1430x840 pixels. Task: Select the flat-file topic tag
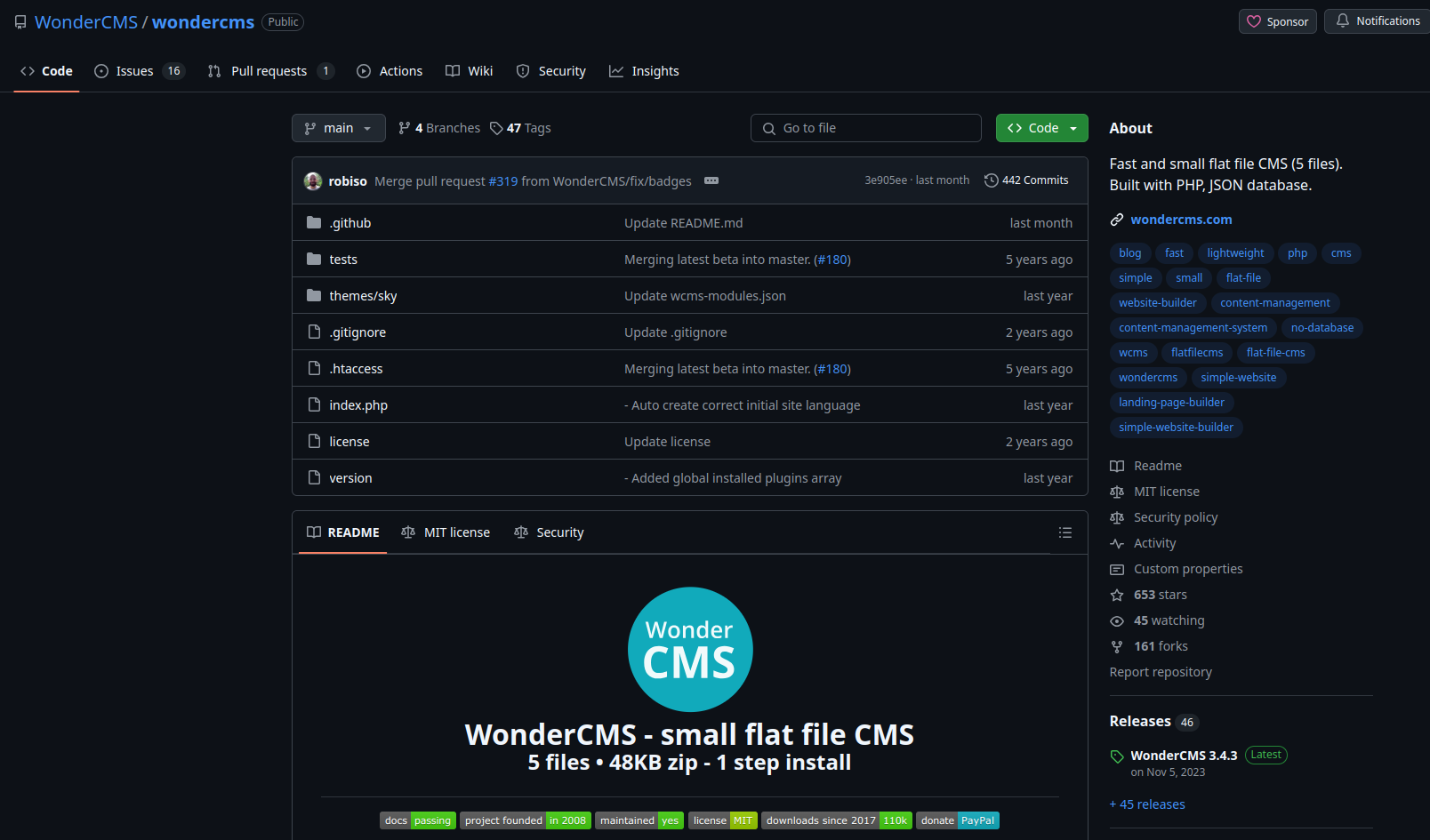[1243, 278]
